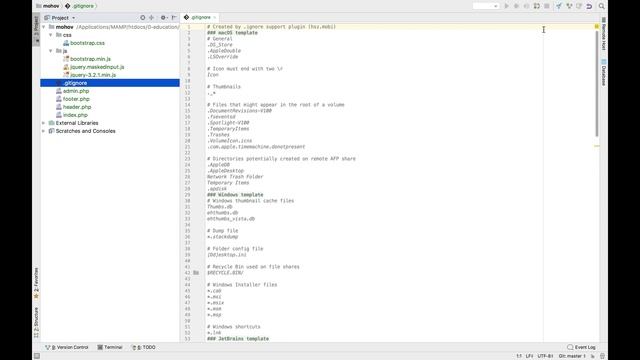Click the Run with Coverage icon
This screenshot has height=360, width=640.
527,6
